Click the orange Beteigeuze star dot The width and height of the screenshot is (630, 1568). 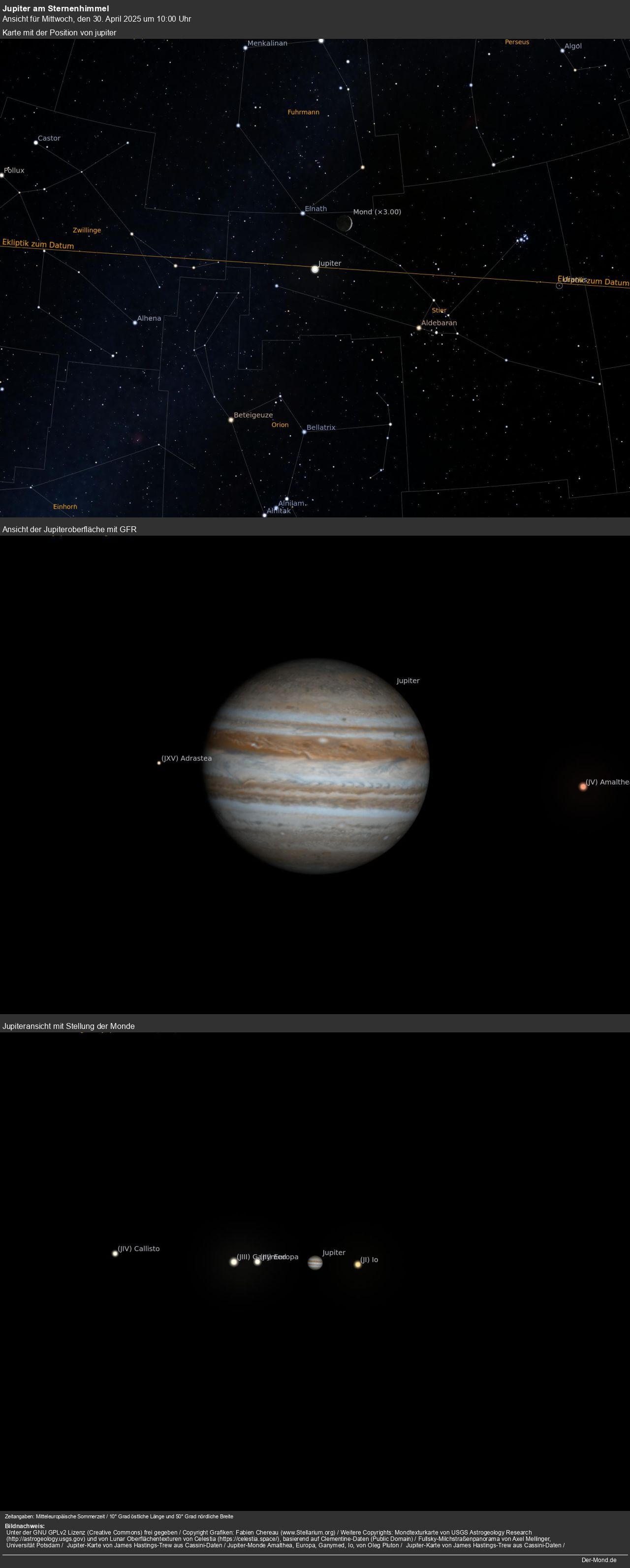point(231,420)
